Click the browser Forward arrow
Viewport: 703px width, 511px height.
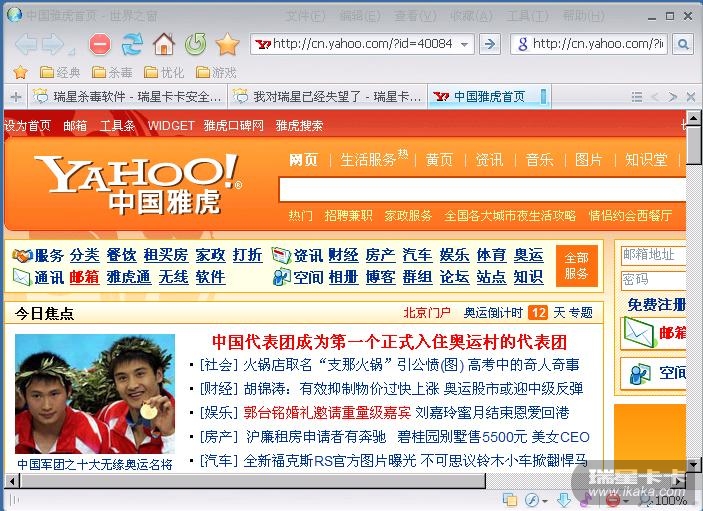[53, 44]
